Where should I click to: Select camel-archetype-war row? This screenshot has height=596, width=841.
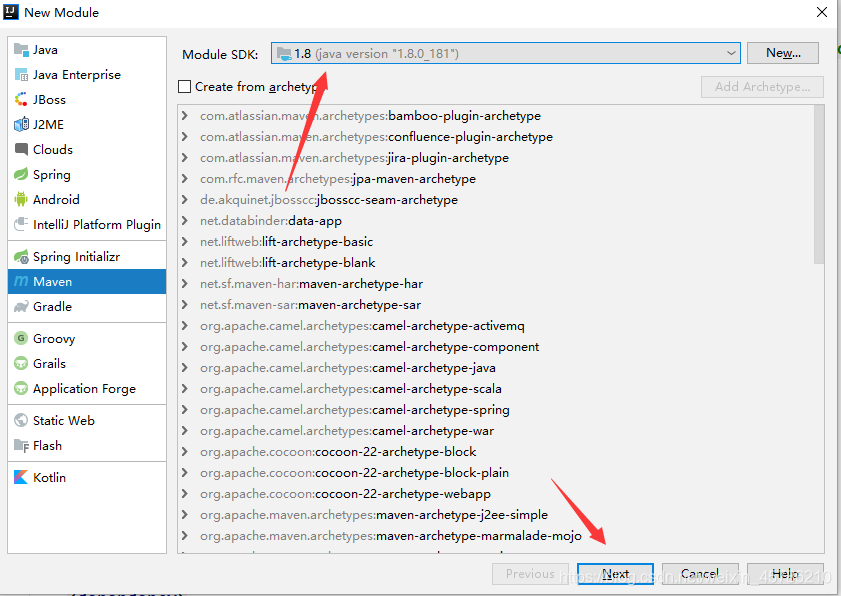[x=496, y=430]
